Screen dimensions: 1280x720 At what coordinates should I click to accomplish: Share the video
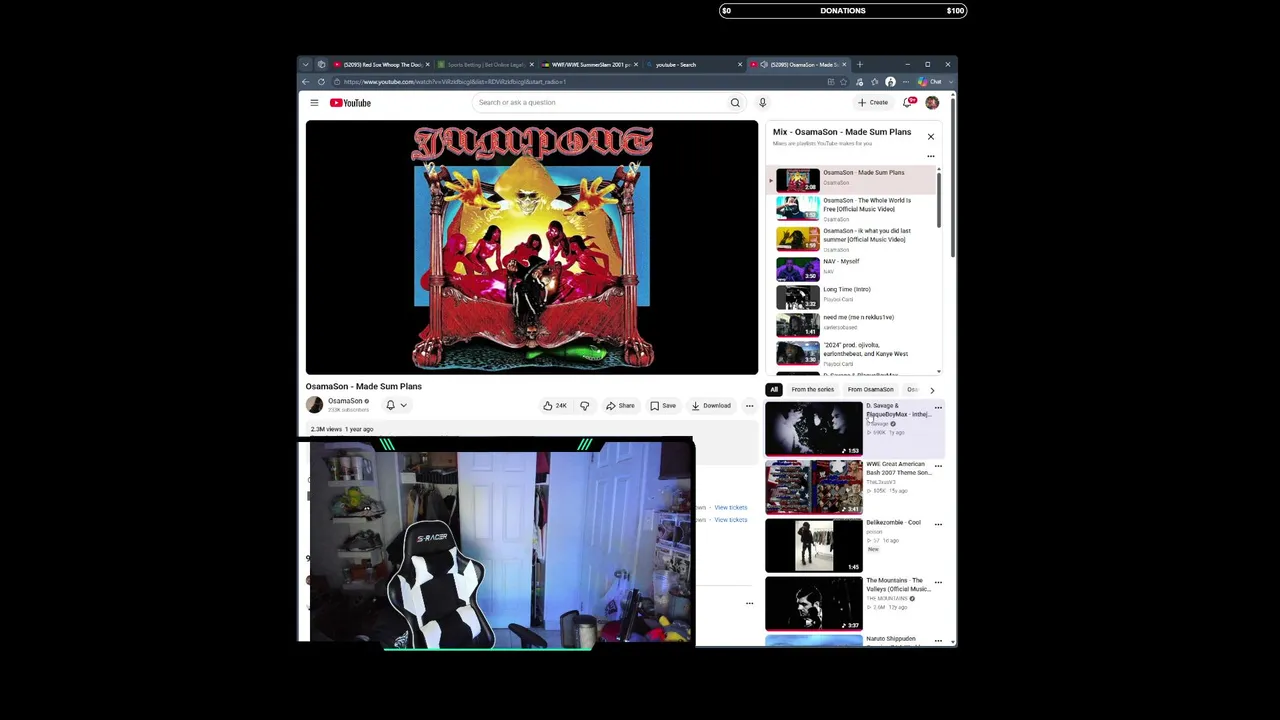[x=620, y=405]
